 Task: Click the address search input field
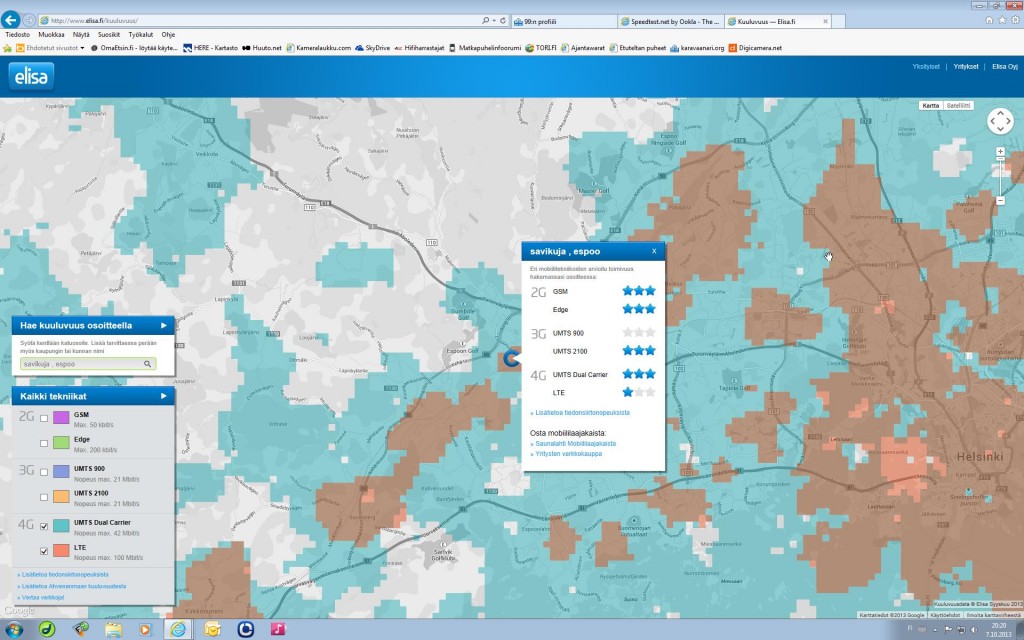coord(80,364)
